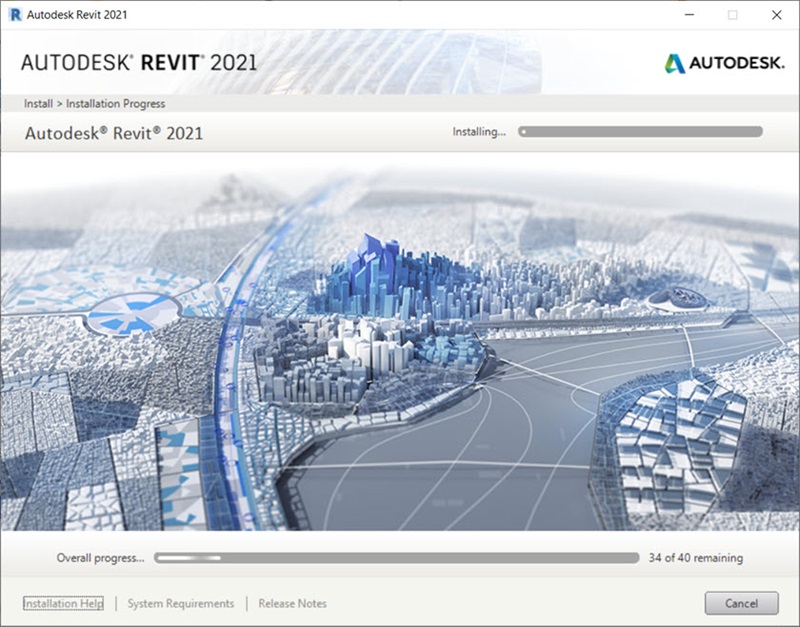Open the System Requirements link
Screen dimensions: 800x627
[x=181, y=603]
